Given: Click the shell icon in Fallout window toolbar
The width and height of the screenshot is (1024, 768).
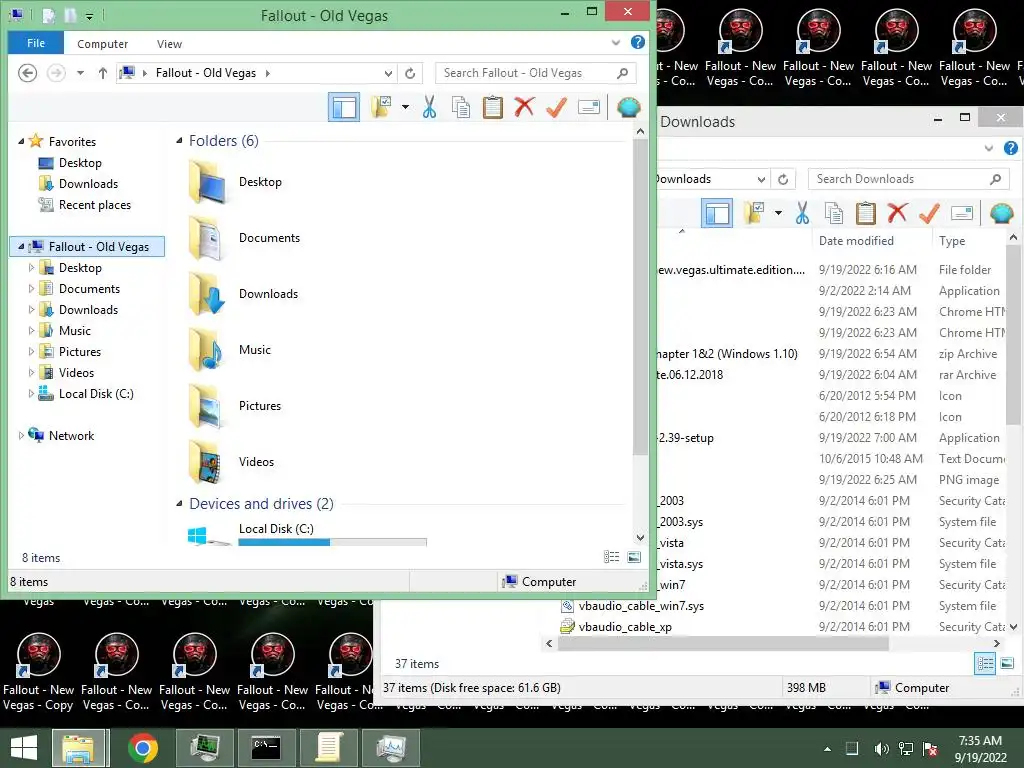Looking at the screenshot, I should tap(629, 107).
